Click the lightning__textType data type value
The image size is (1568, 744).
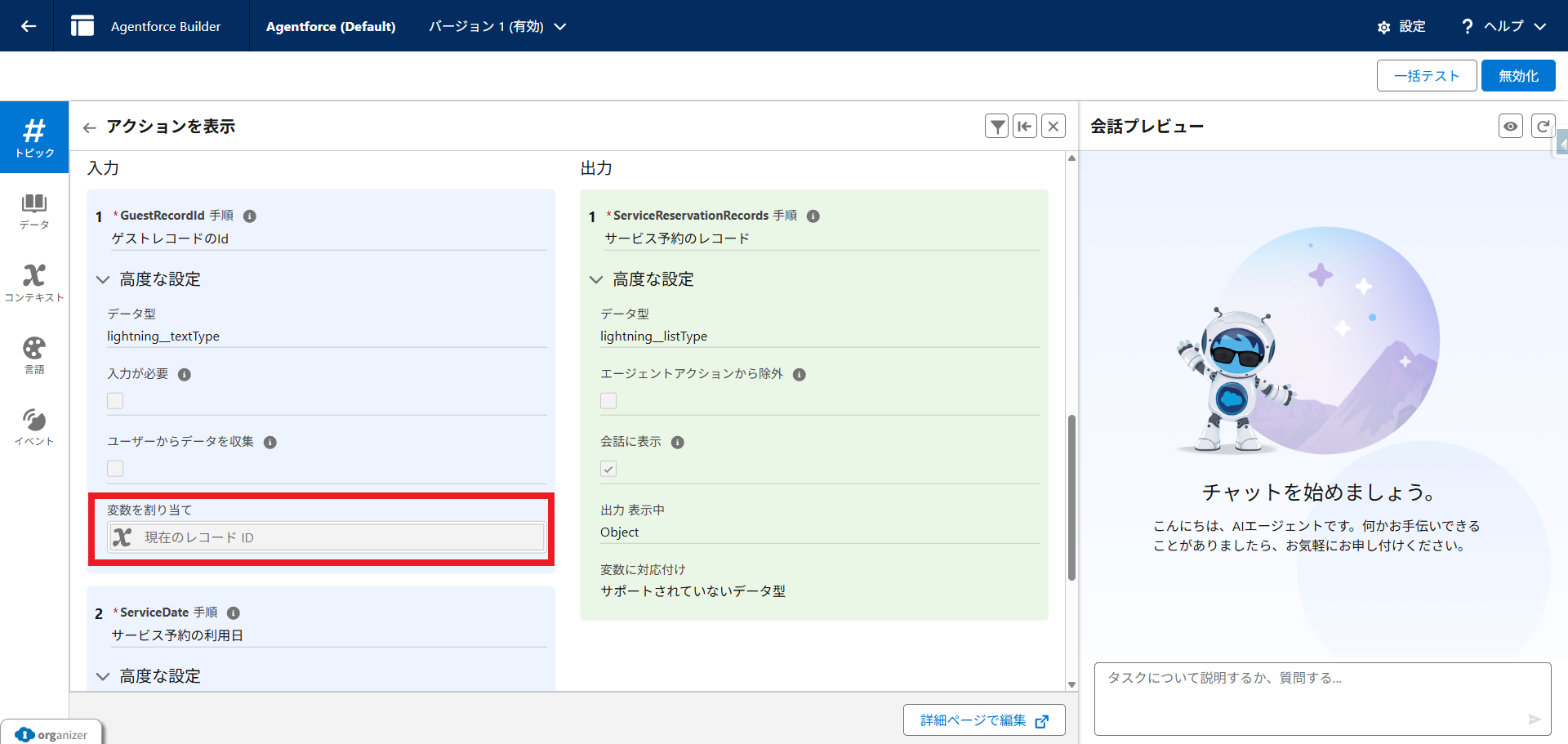click(x=163, y=336)
